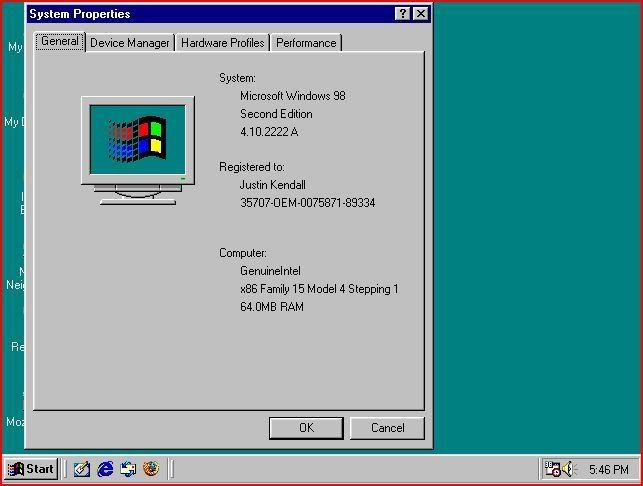Screen dimensions: 643x486
Task: Select the General tab
Action: pyautogui.click(x=60, y=42)
